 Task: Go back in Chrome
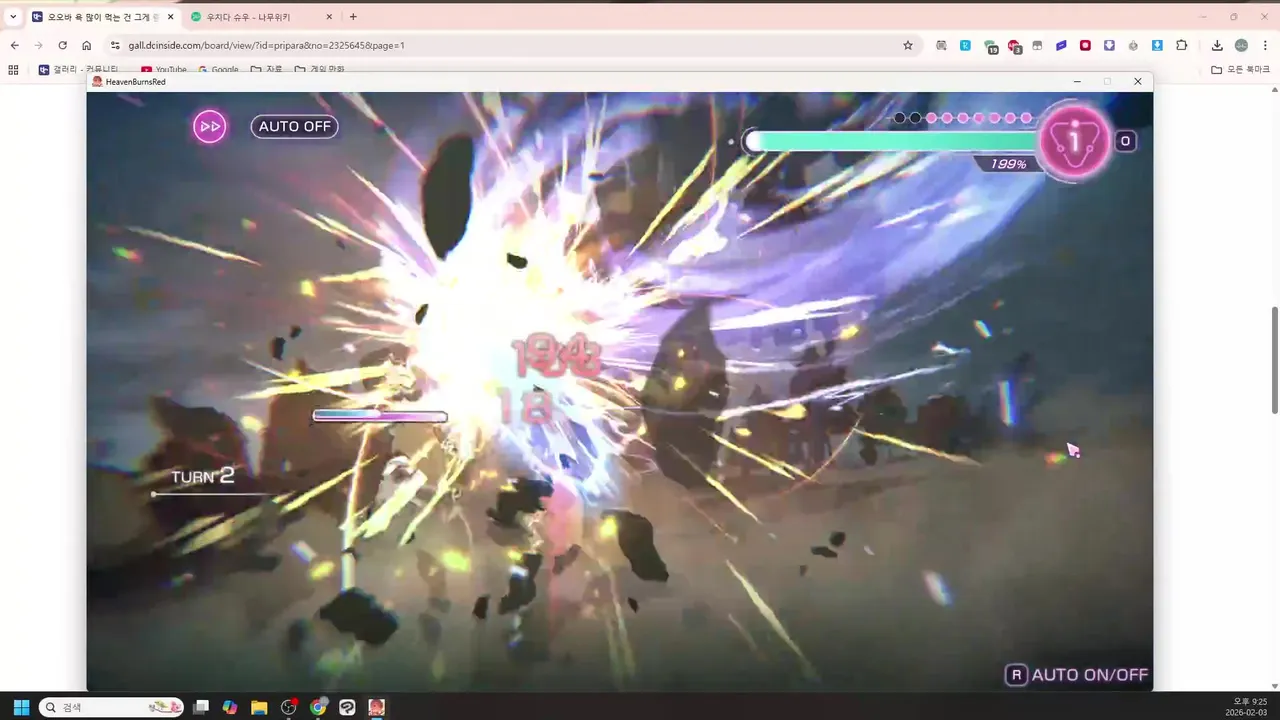coord(15,45)
